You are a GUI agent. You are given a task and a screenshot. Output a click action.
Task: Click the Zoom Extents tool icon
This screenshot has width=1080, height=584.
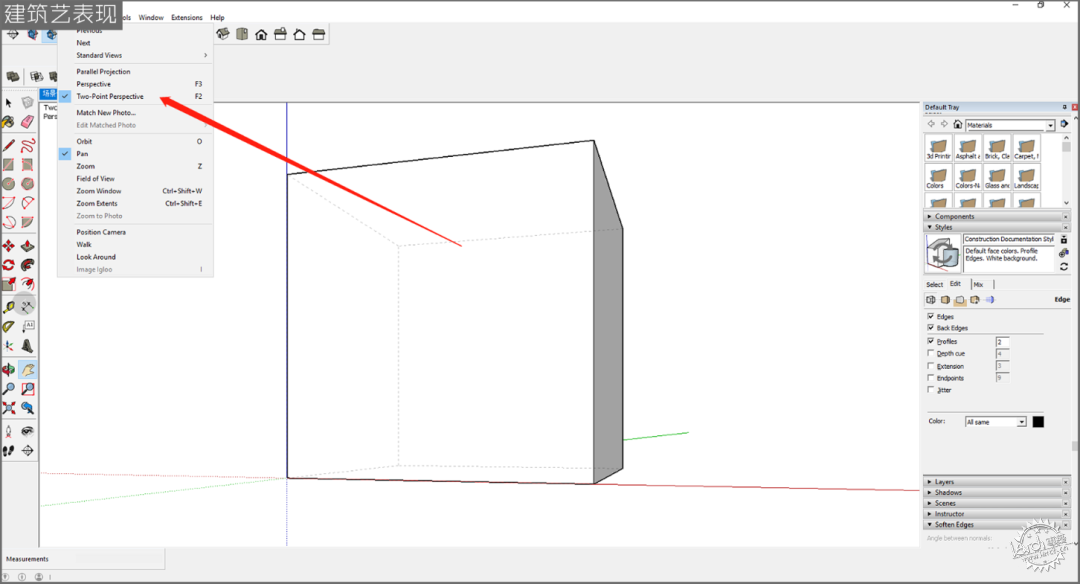[x=9, y=408]
